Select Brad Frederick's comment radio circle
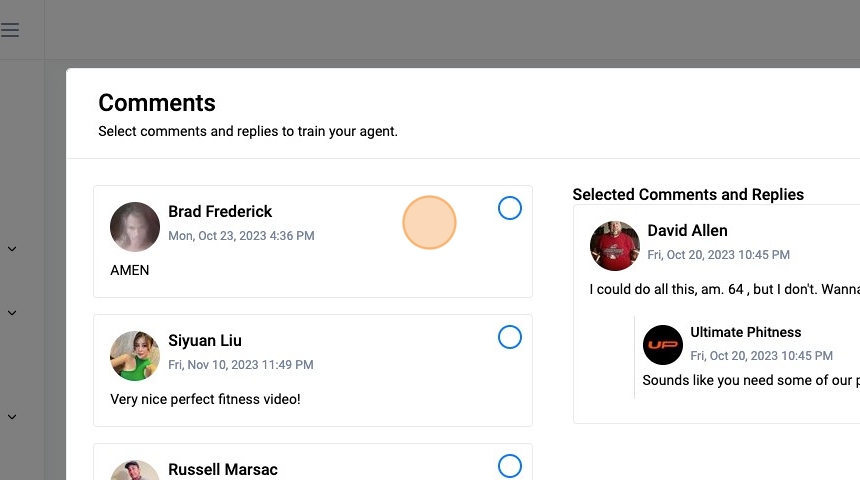This screenshot has height=480, width=860. [x=510, y=208]
